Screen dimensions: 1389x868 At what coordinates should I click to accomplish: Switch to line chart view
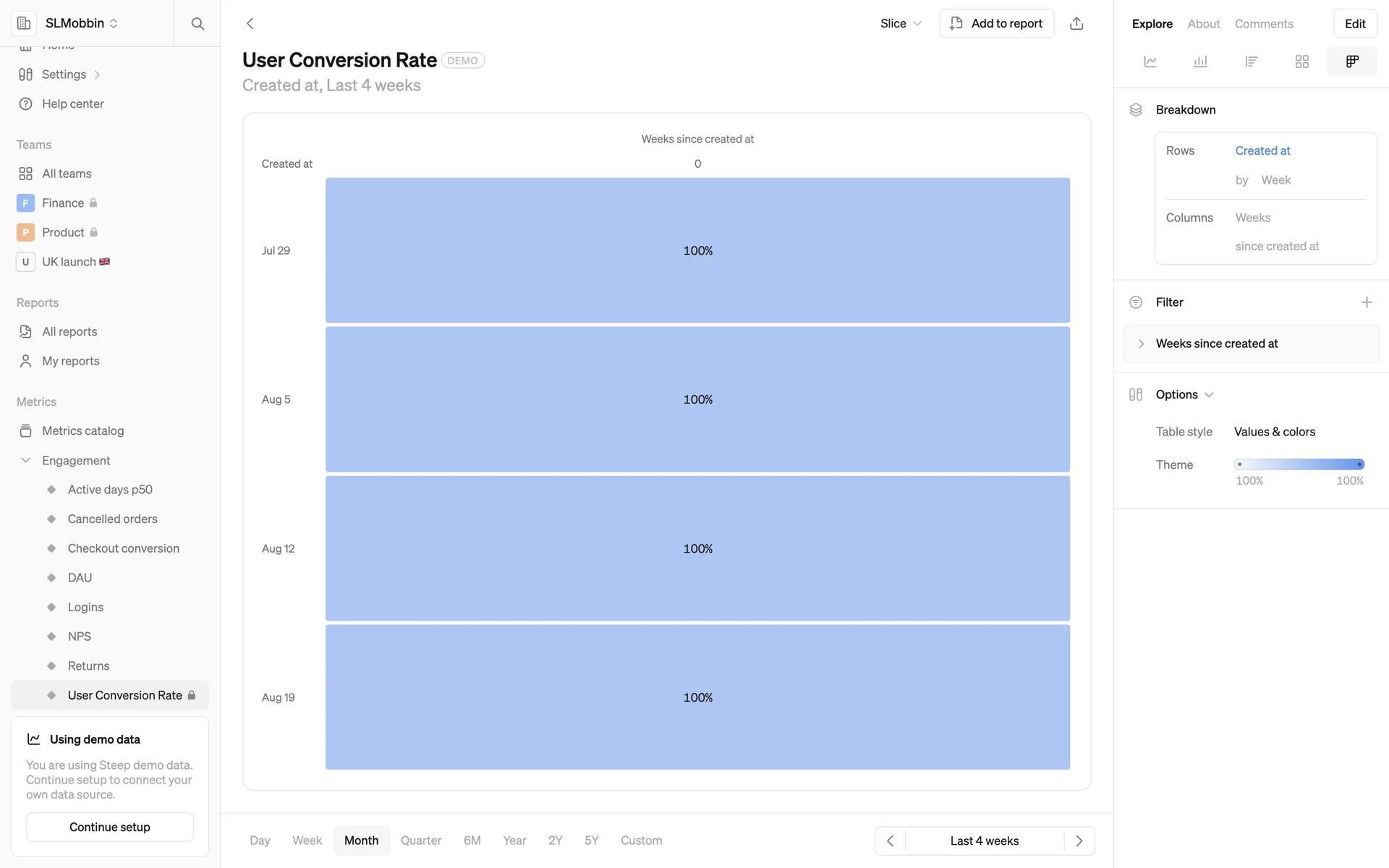[1150, 61]
